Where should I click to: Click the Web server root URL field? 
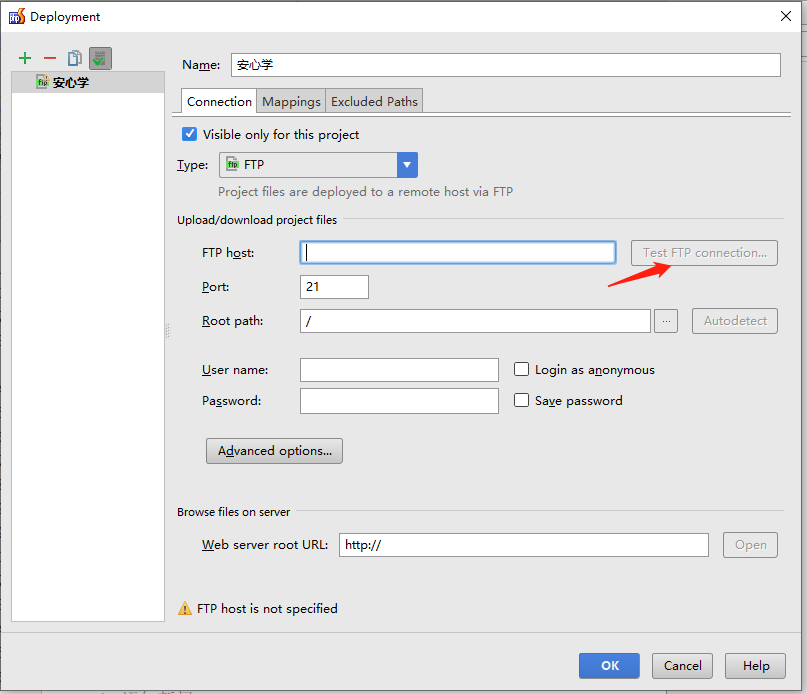[523, 545]
